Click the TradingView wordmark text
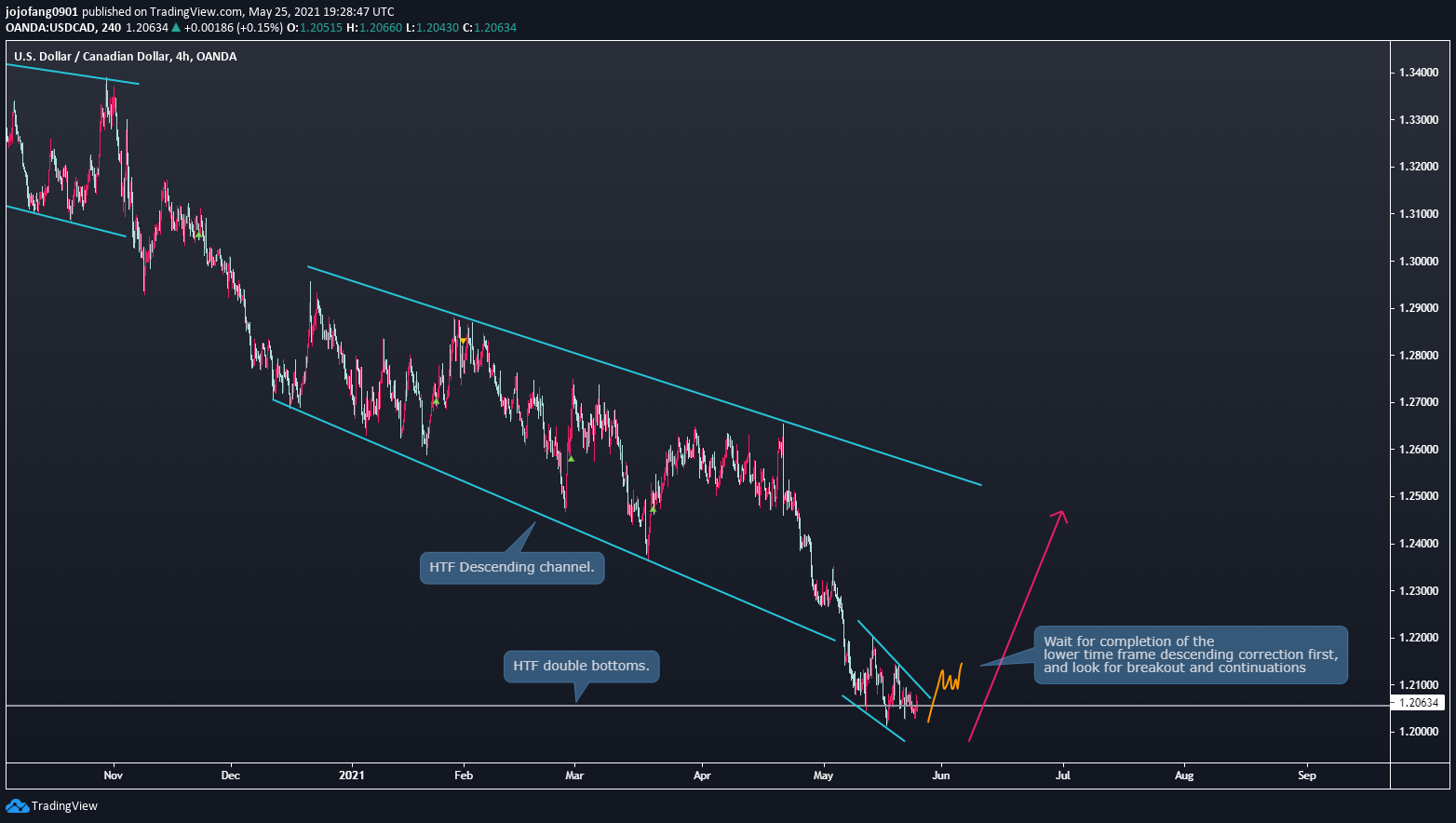The width and height of the screenshot is (1456, 823). (x=64, y=806)
